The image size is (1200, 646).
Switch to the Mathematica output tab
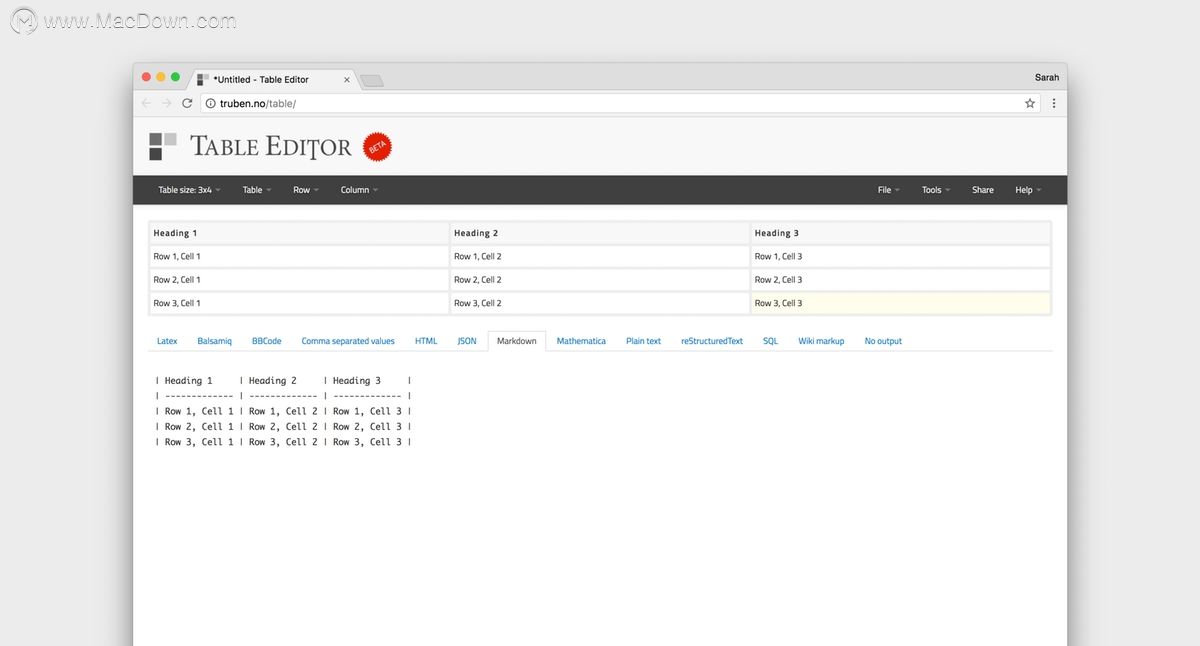[x=581, y=341]
